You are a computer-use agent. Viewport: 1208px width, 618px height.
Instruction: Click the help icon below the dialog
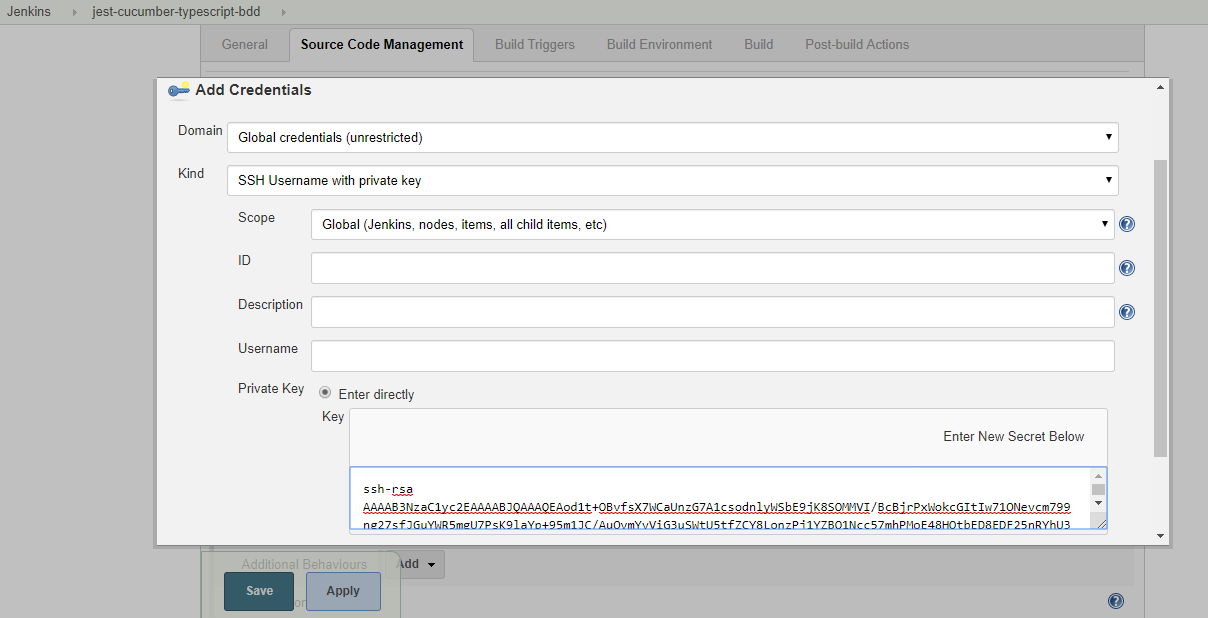1116,601
